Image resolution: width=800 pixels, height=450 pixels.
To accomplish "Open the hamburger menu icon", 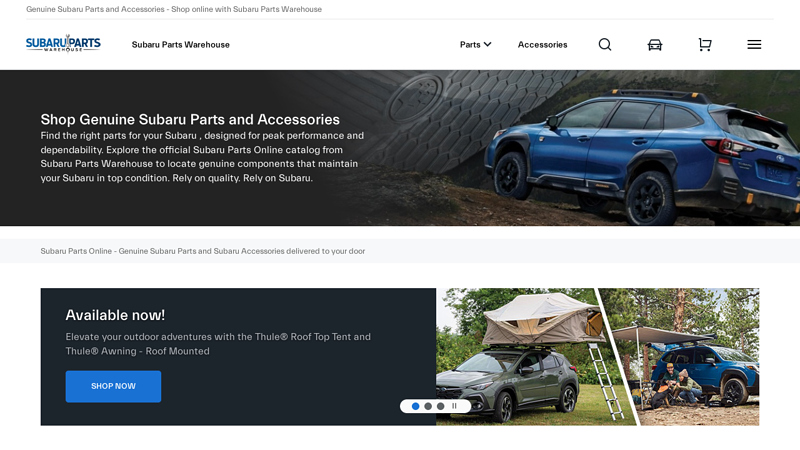I will [x=754, y=45].
